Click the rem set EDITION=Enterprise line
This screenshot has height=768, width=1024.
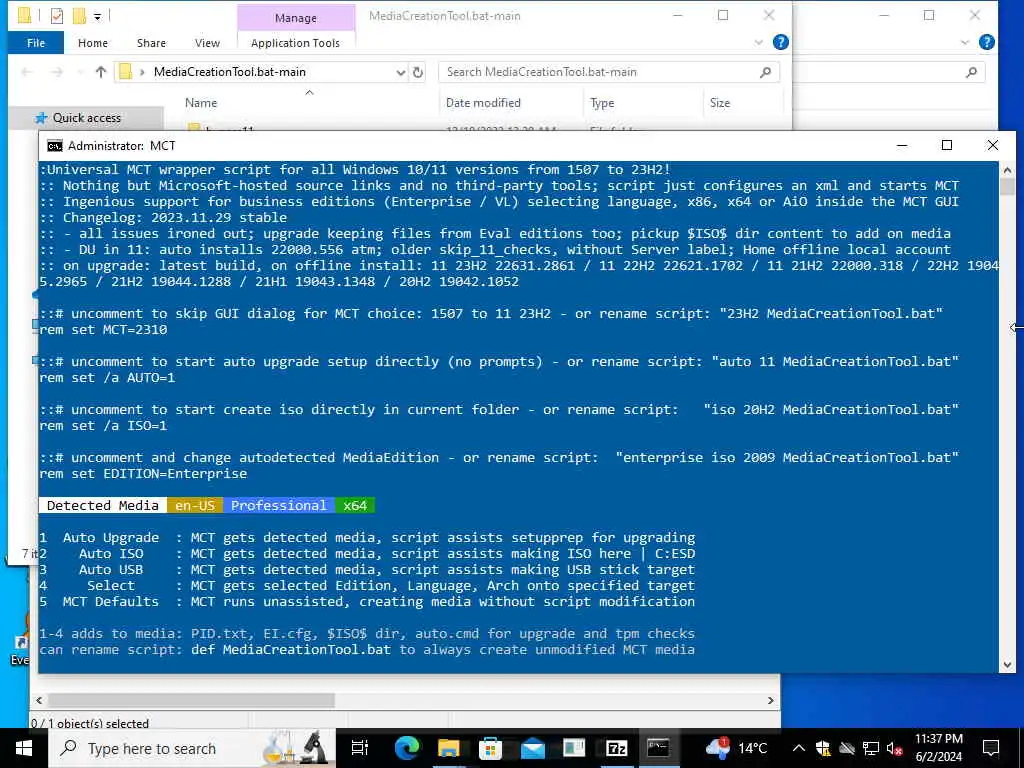143,473
